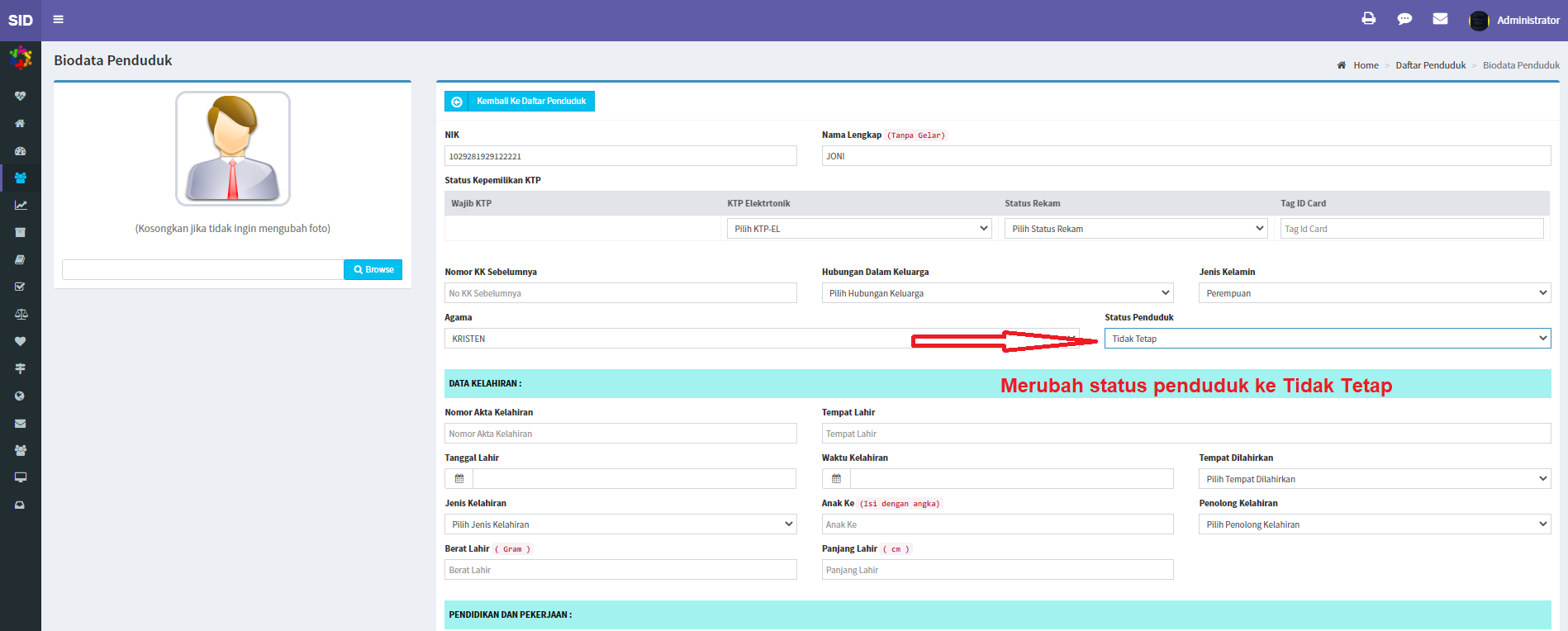The image size is (1568, 631).
Task: Open the archive box sidebar icon
Action: (x=21, y=232)
